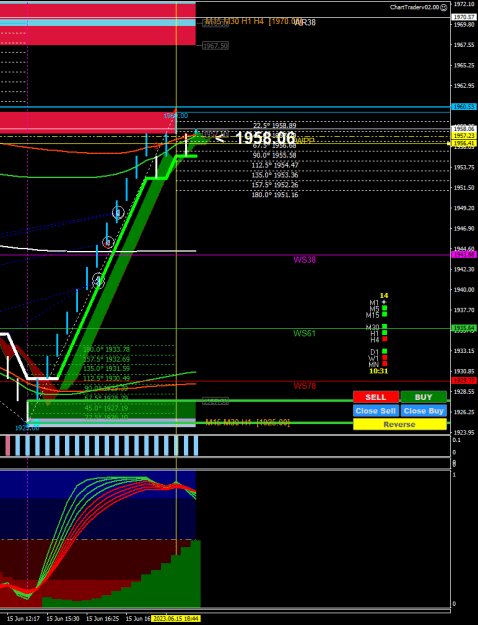The width and height of the screenshot is (478, 625).
Task: Click the 157.5° 1952.26 angle level
Action: click(275, 185)
